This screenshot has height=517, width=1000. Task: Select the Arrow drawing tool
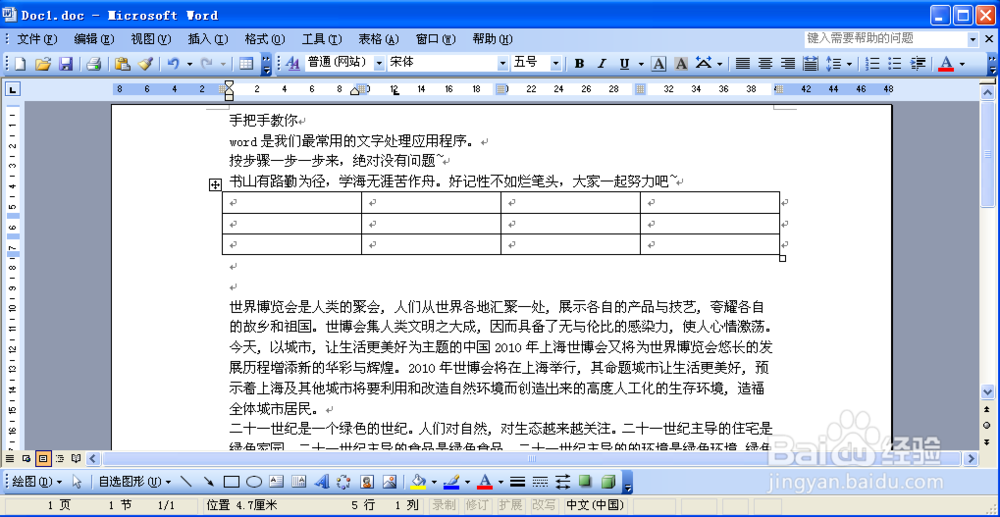pos(209,481)
